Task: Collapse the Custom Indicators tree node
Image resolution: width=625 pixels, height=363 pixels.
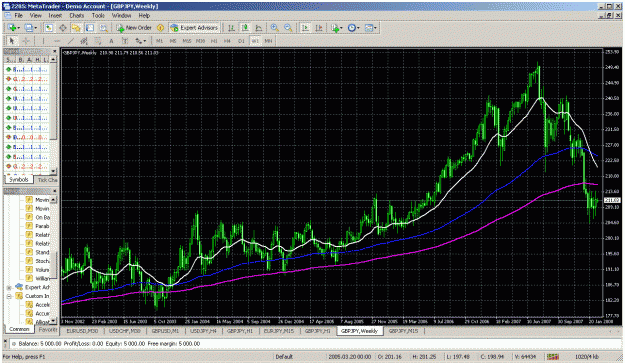Action: pos(8,296)
